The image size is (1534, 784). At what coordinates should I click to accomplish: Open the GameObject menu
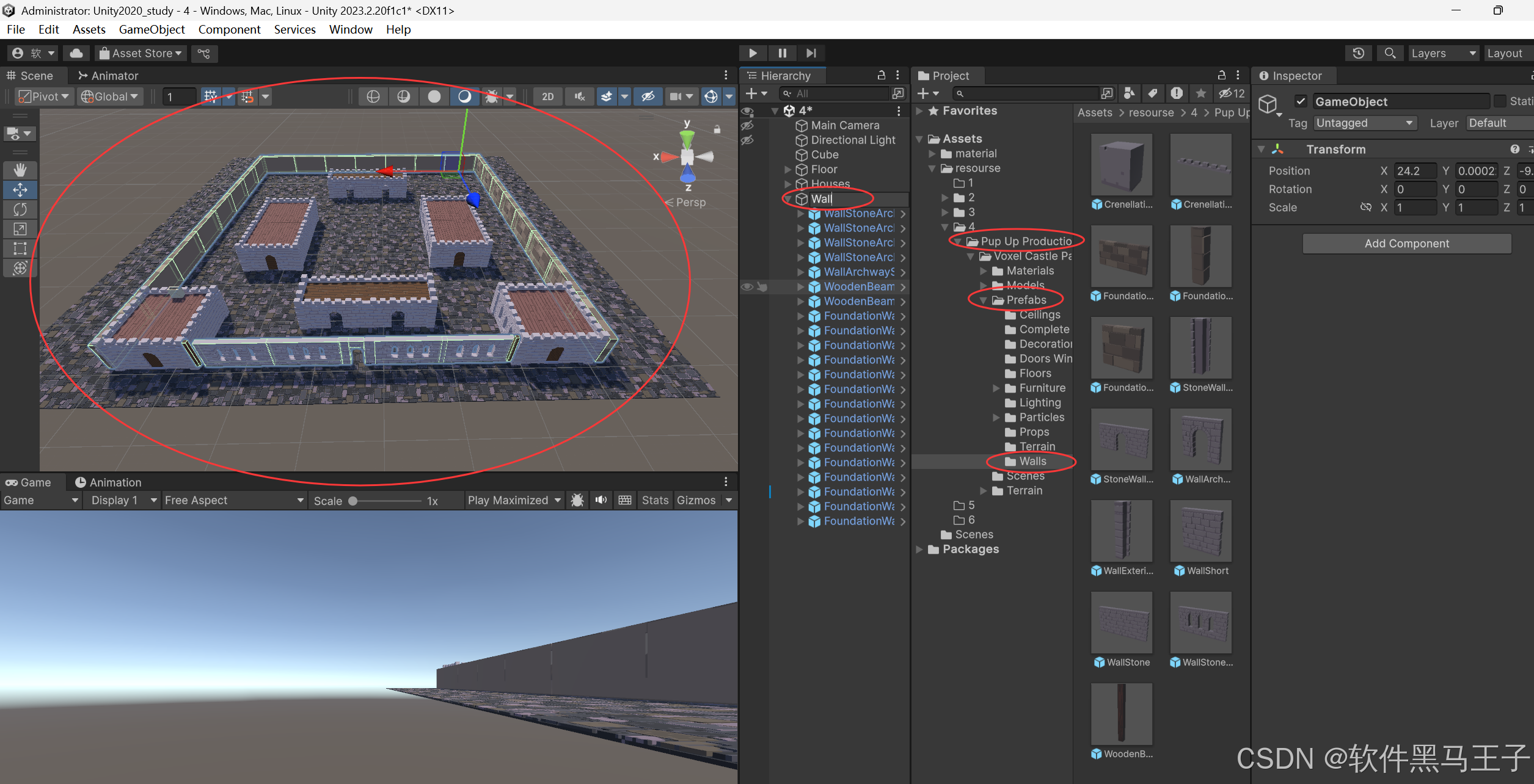tap(152, 29)
